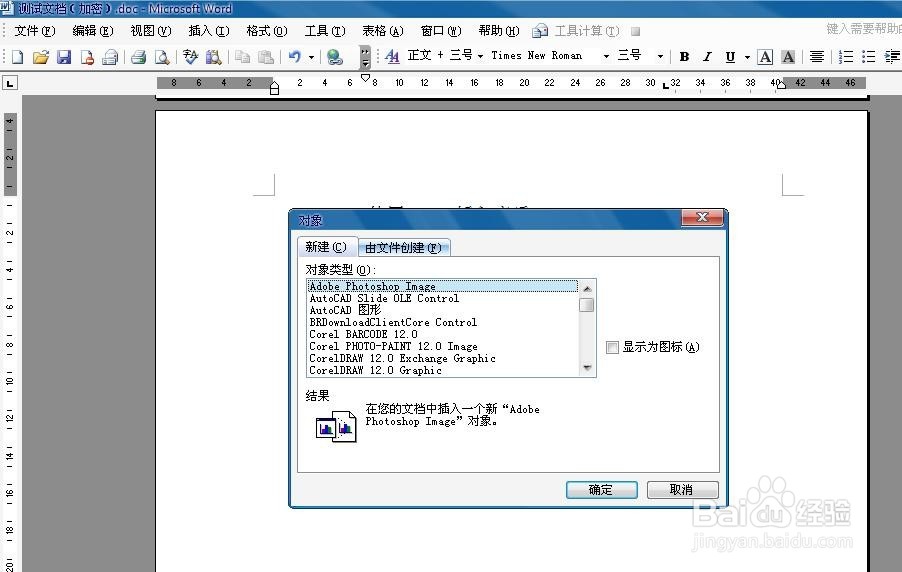Click the Research binoculars book icon
This screenshot has height=572, width=902.
pos(213,57)
